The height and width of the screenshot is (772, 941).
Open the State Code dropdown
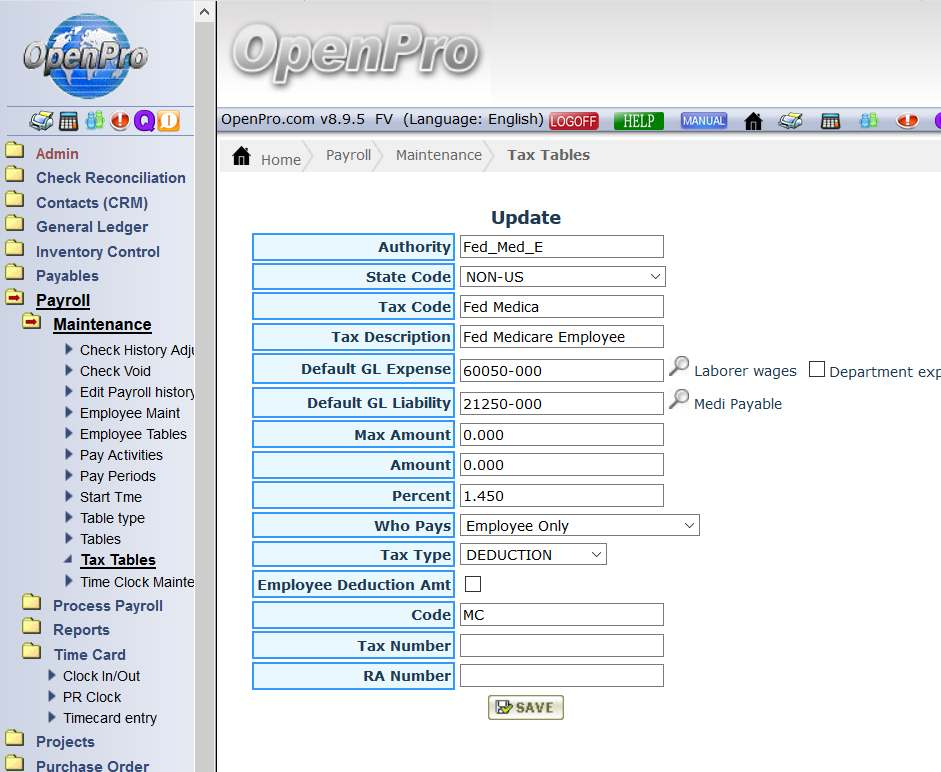point(562,276)
